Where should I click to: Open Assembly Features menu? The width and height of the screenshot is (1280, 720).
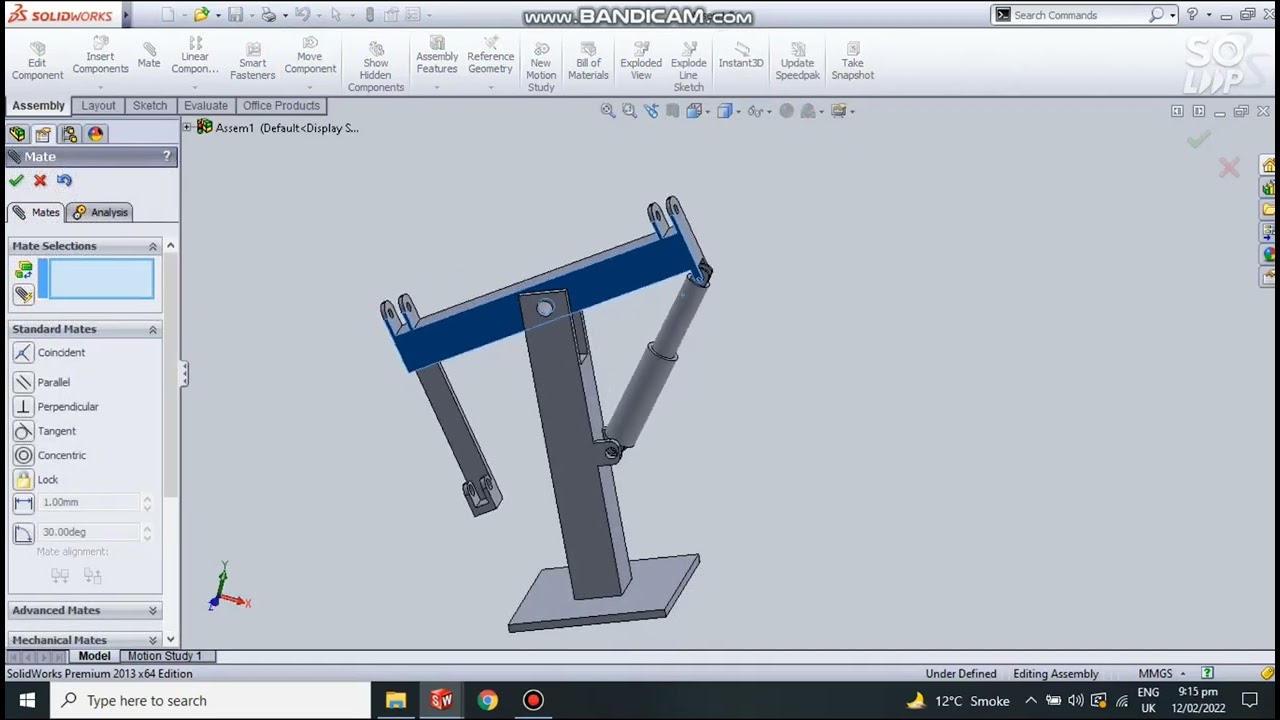(x=437, y=55)
